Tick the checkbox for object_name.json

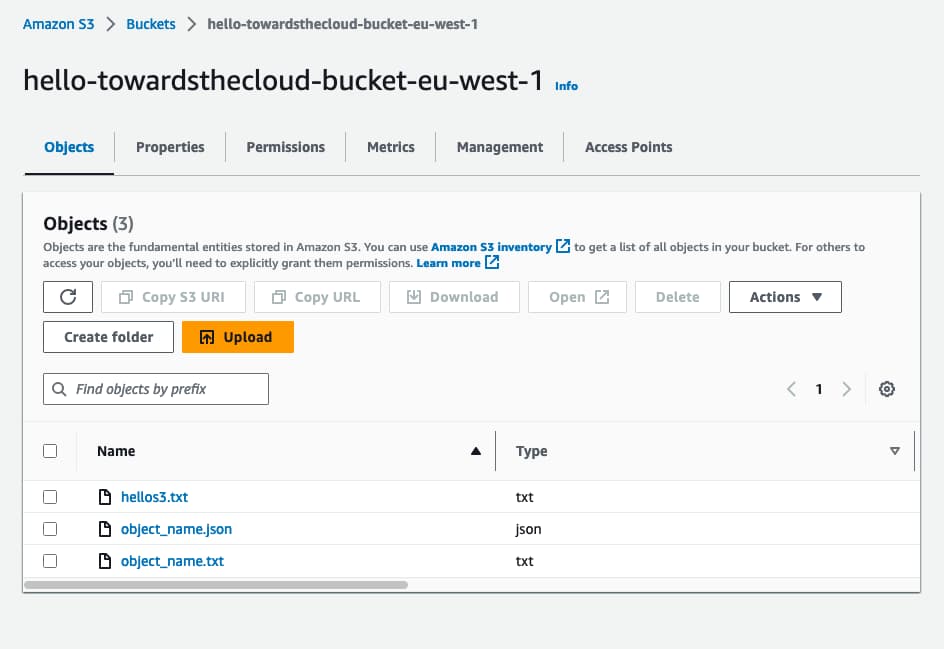(x=50, y=529)
